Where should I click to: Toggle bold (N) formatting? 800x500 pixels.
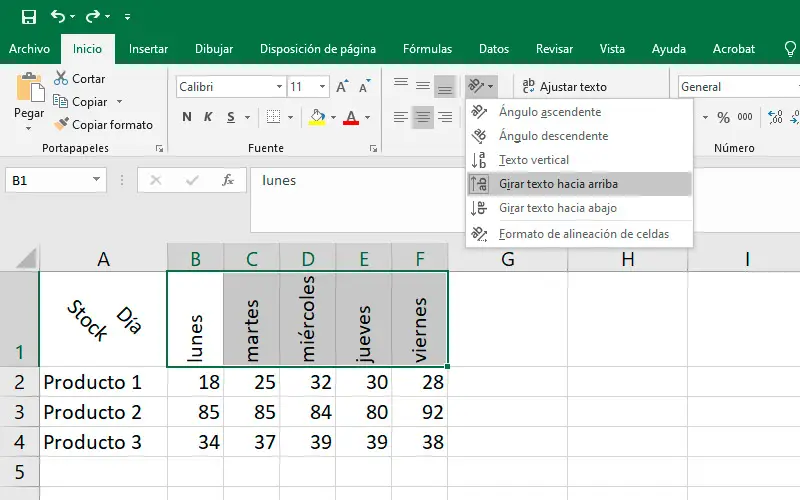(x=187, y=118)
